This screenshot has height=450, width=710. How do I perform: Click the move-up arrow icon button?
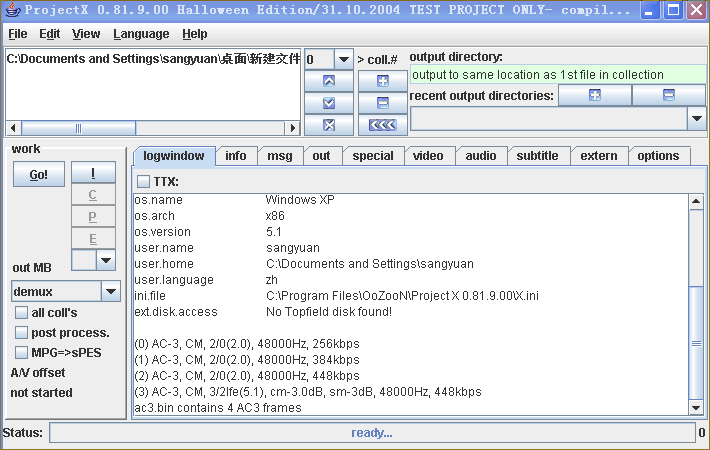tap(329, 81)
